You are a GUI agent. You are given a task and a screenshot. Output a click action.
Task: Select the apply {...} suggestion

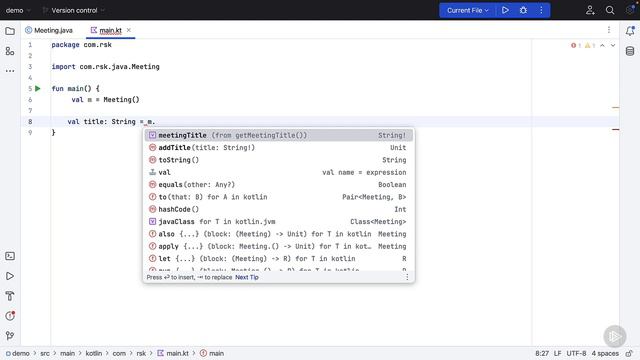(x=278, y=246)
